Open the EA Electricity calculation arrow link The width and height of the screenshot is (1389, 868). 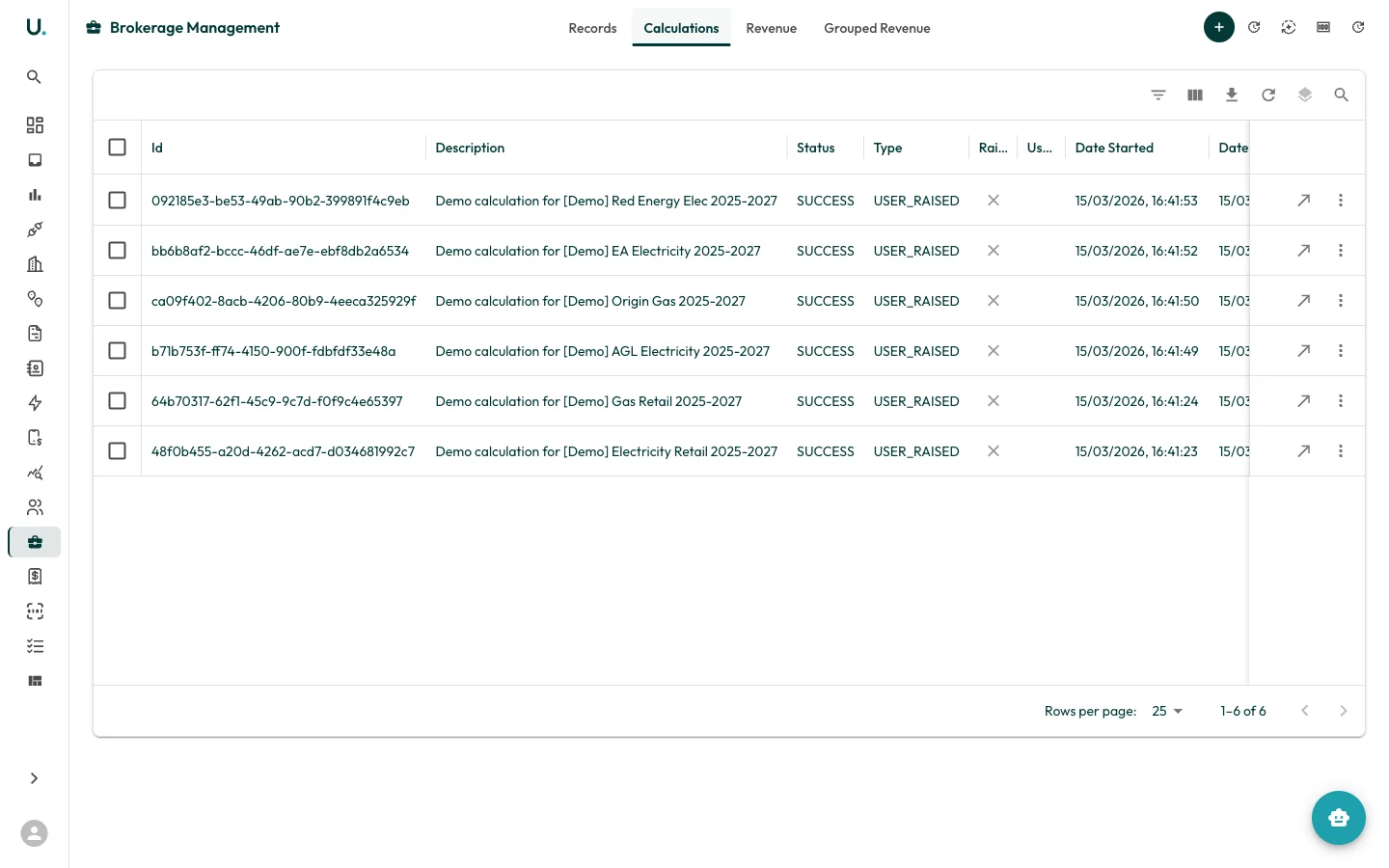(1304, 251)
